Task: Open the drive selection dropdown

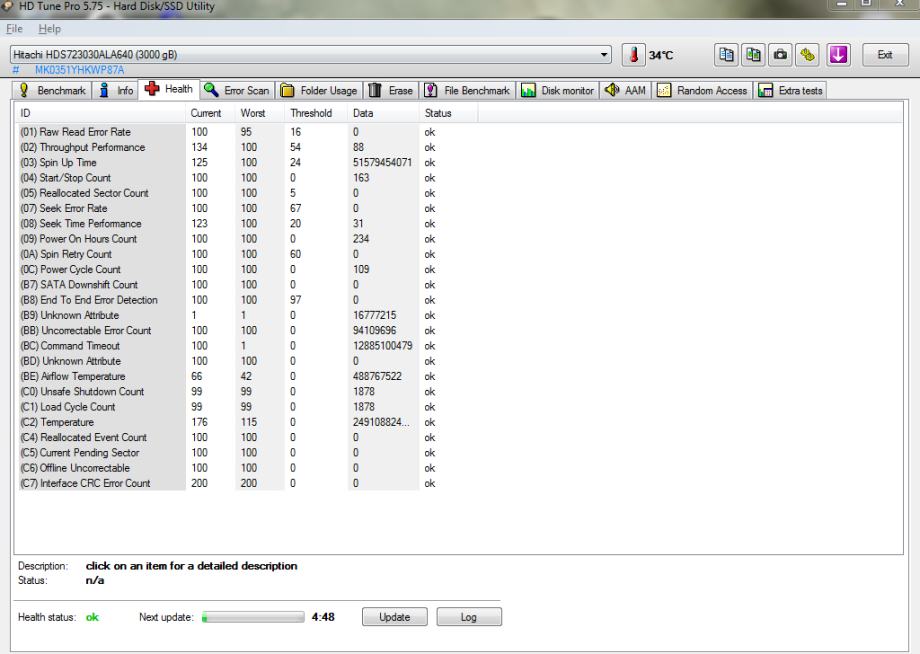Action: (604, 55)
